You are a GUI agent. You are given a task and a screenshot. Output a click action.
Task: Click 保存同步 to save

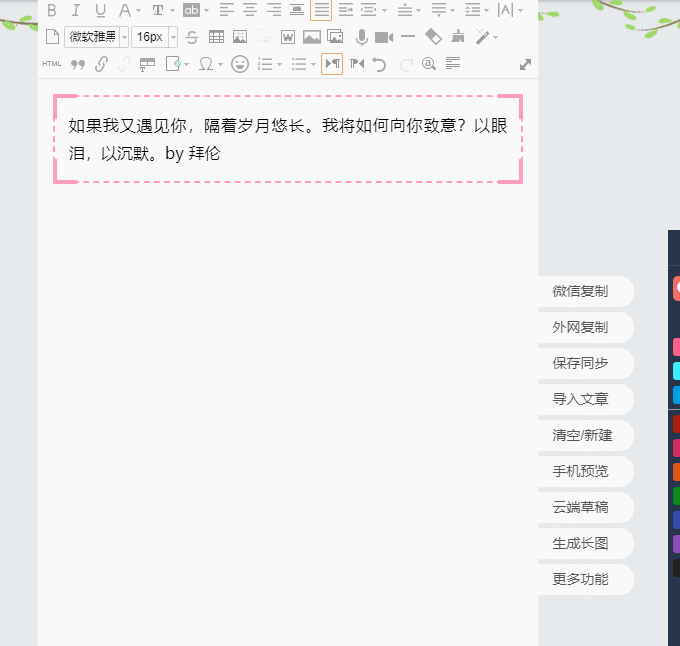[585, 363]
